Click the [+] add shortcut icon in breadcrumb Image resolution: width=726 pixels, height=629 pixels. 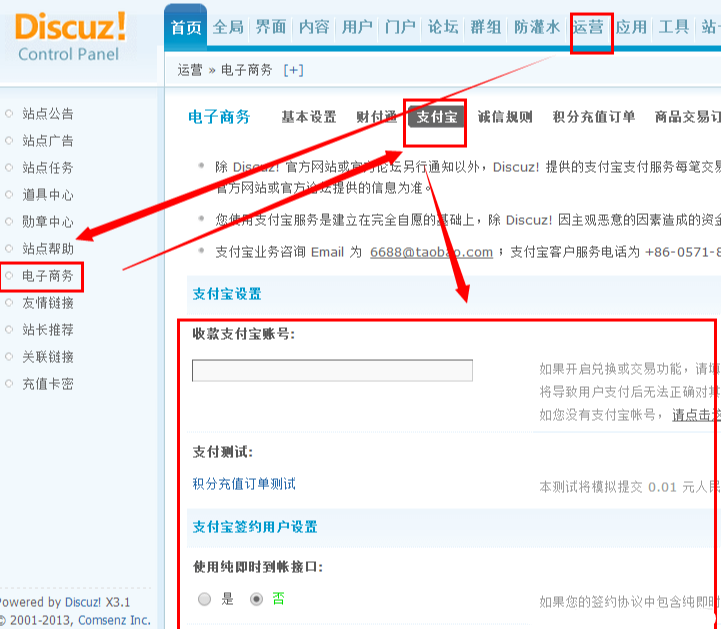pyautogui.click(x=294, y=70)
